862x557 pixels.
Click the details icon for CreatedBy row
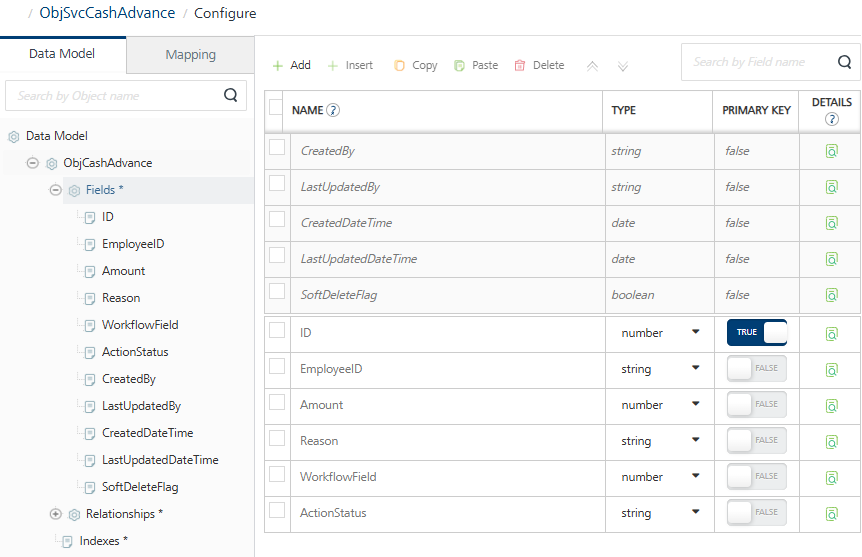(x=830, y=151)
